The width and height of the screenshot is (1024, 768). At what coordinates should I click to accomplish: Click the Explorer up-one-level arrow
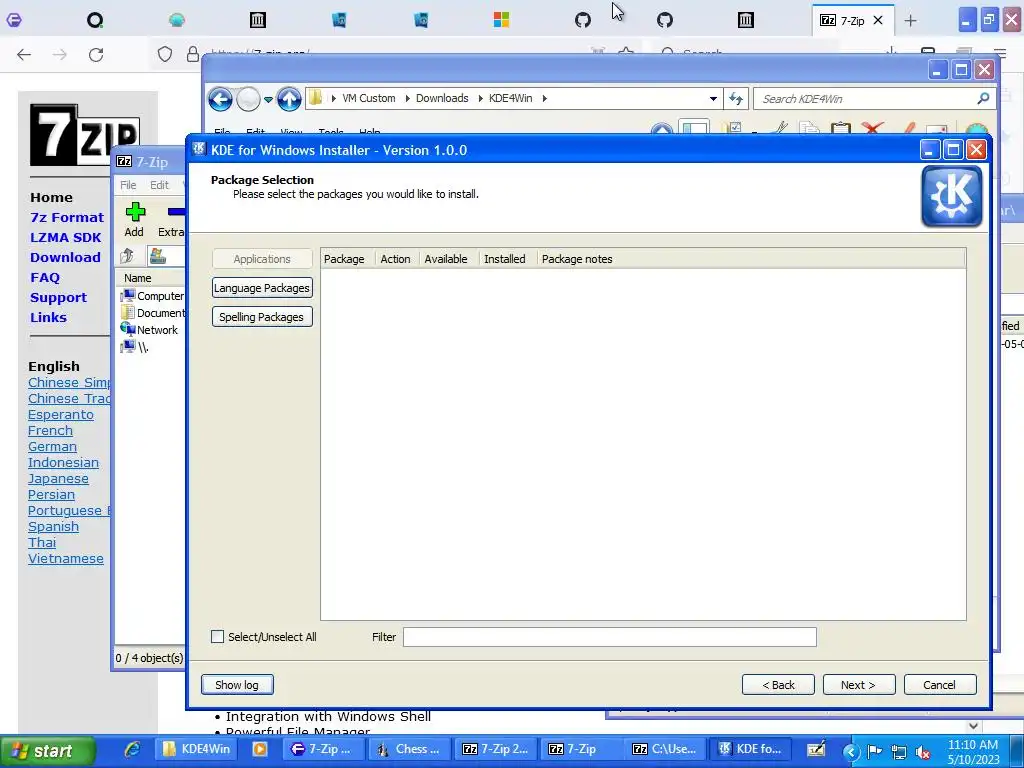click(x=289, y=99)
